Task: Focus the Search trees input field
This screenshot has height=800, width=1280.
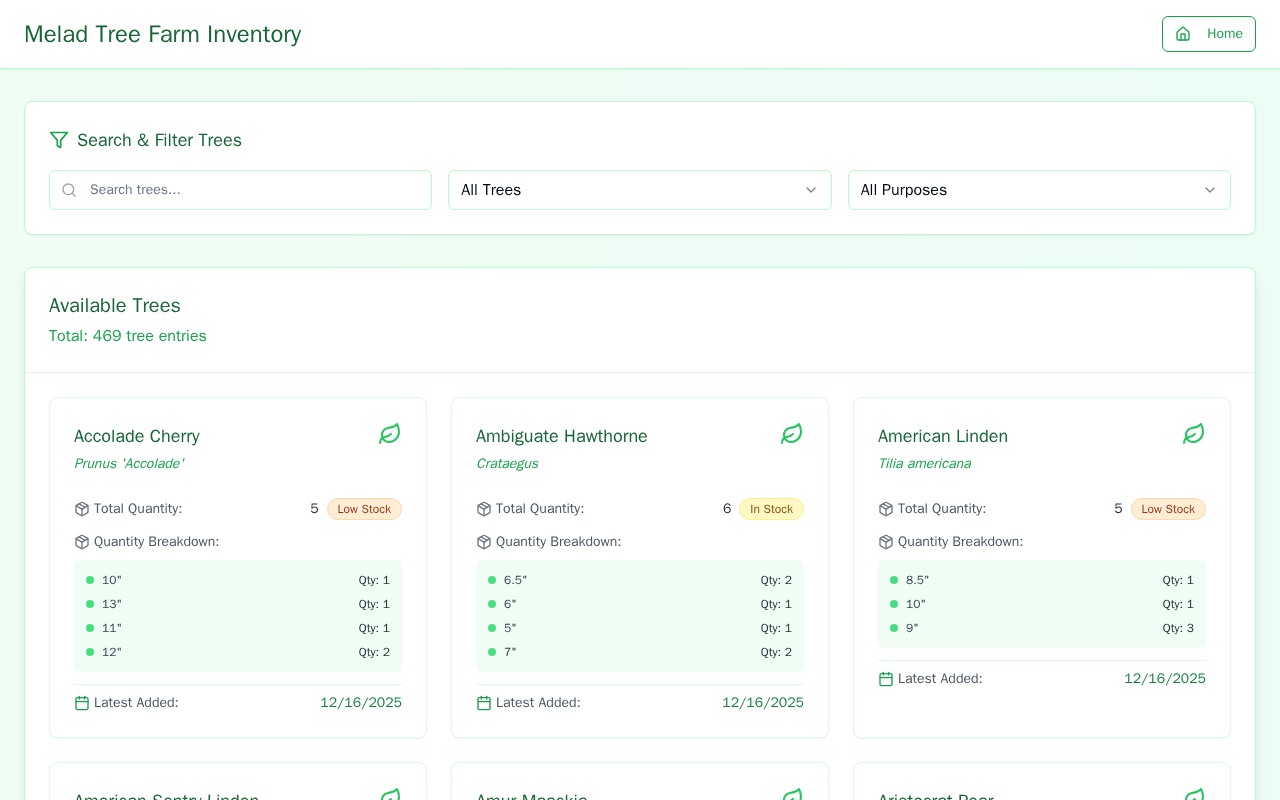Action: point(250,190)
